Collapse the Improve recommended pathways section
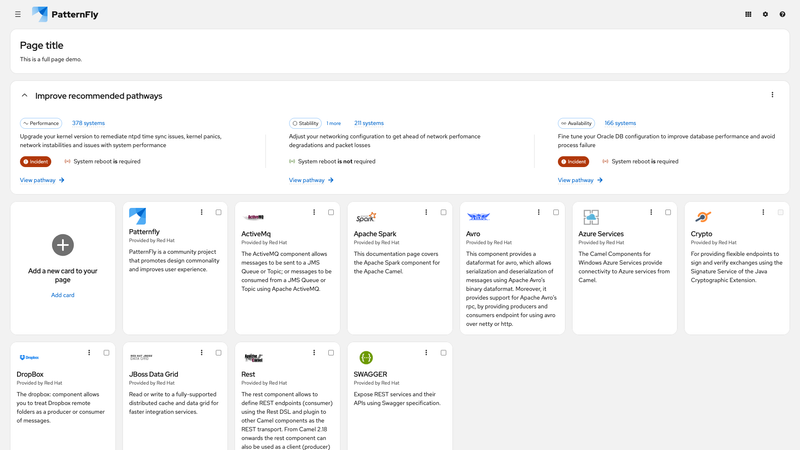 click(x=24, y=95)
